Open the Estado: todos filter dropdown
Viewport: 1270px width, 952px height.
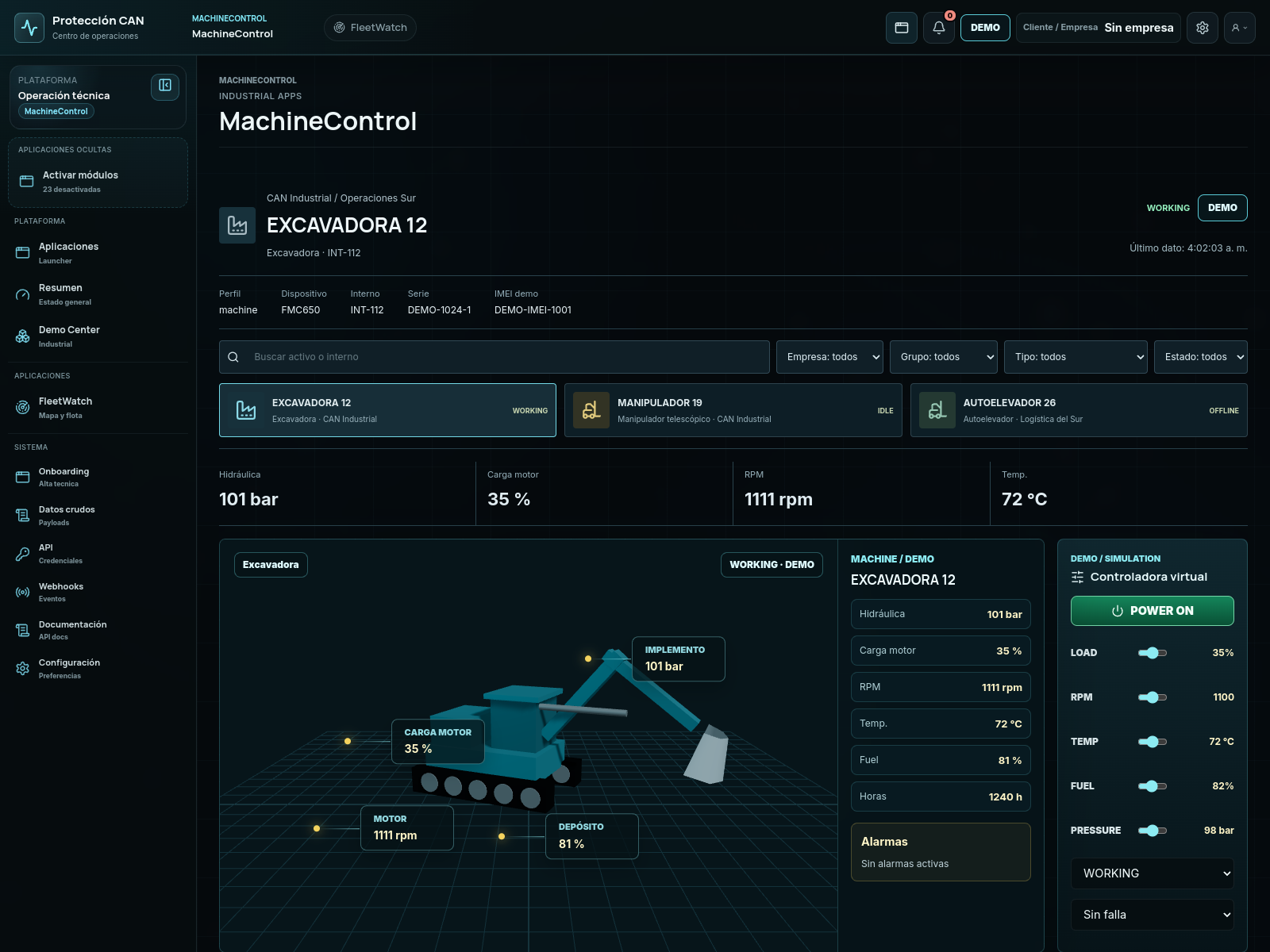pos(1201,357)
